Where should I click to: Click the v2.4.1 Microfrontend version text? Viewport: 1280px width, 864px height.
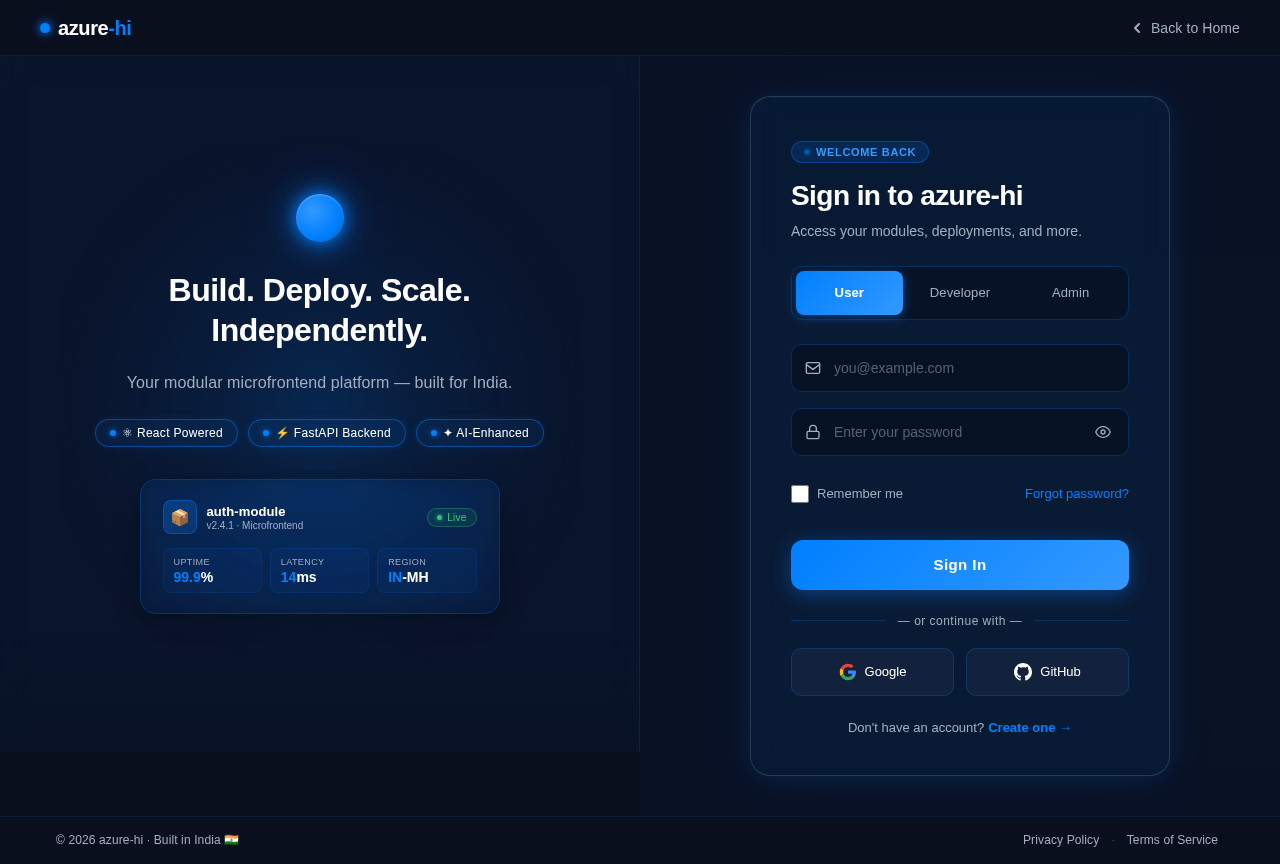(255, 526)
